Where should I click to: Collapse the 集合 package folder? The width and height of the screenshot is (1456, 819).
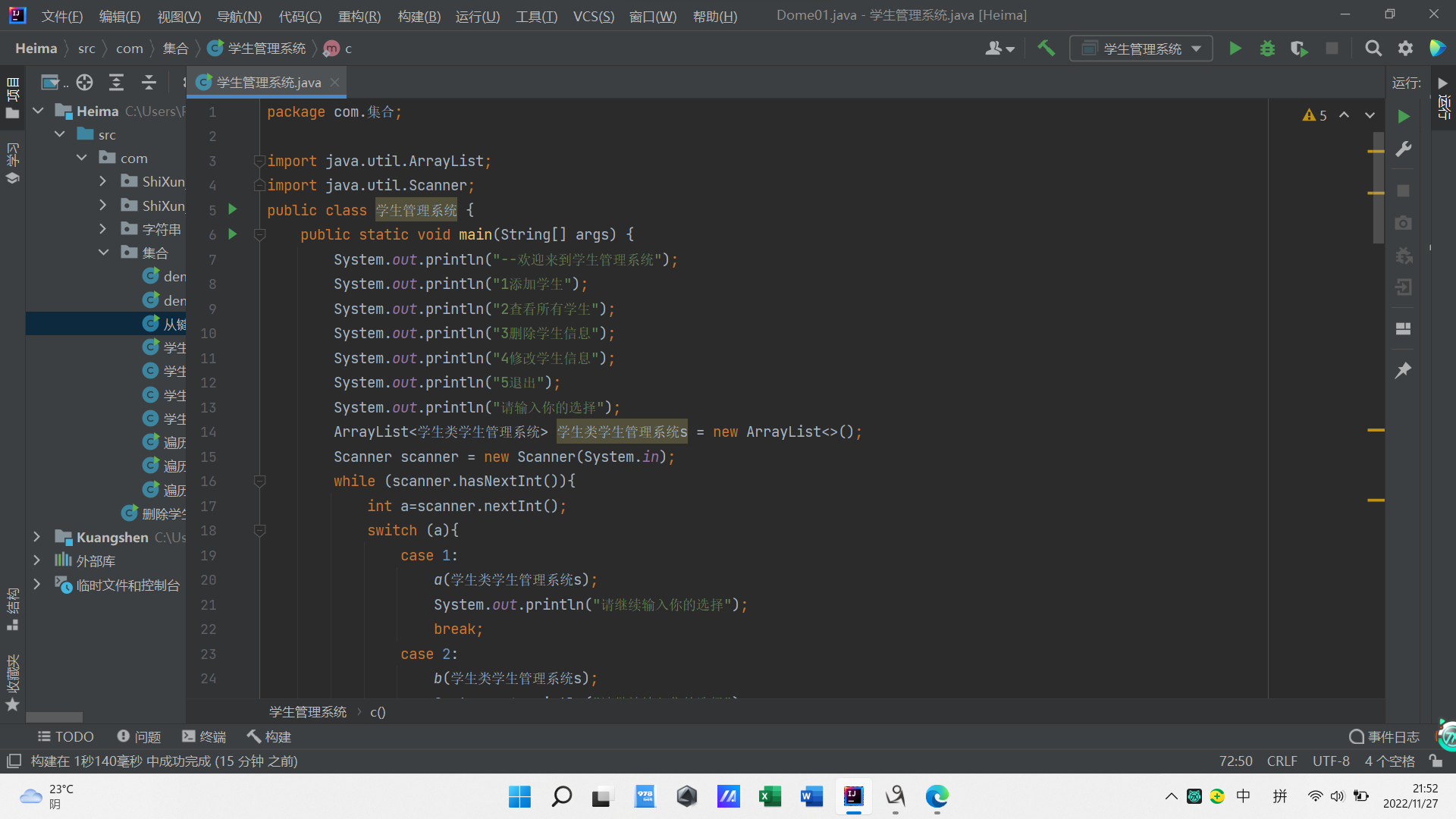point(104,253)
